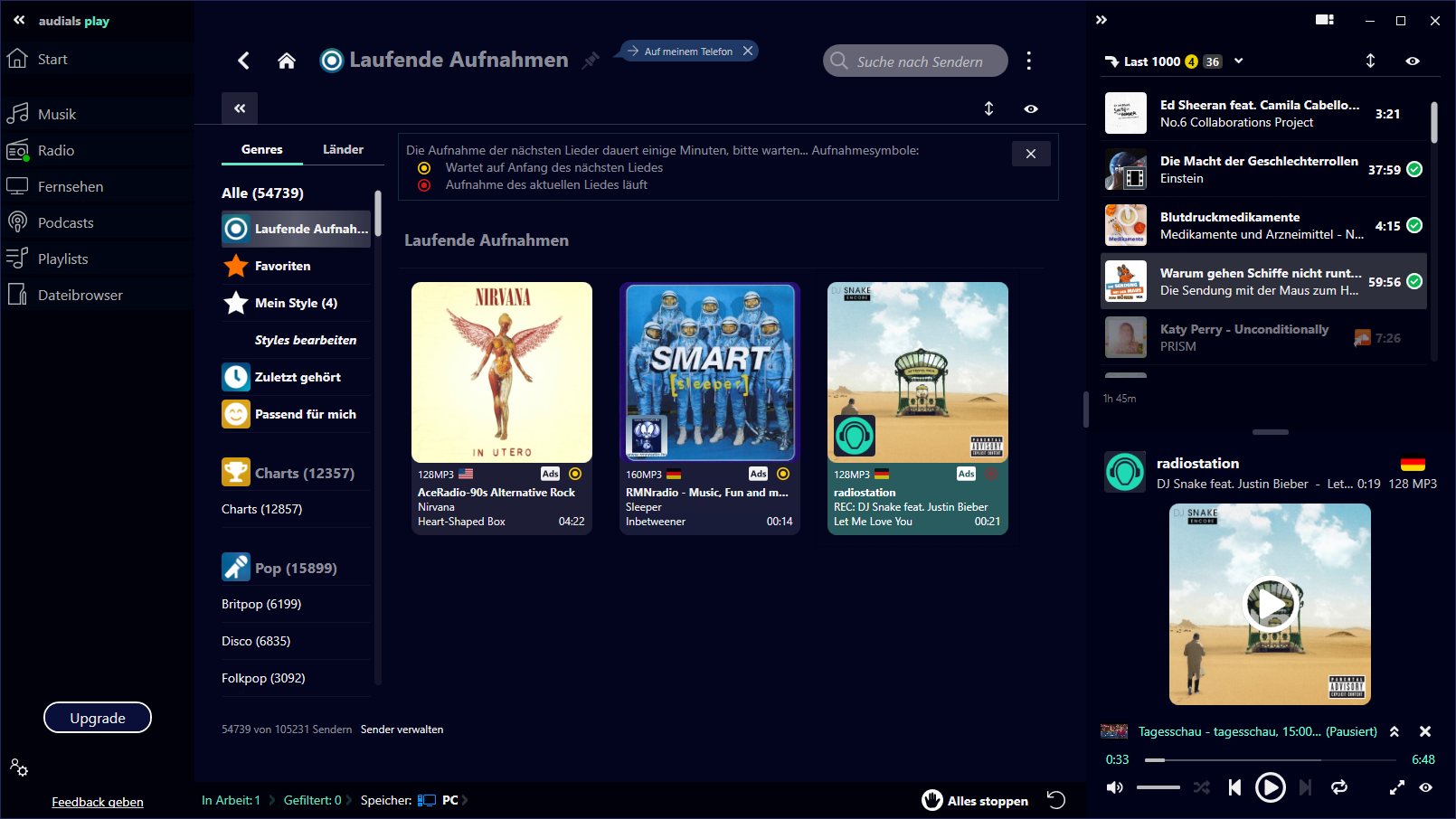Screen dimensions: 1456x819
Task: Seek in the playback progress bar
Action: [x=1270, y=759]
